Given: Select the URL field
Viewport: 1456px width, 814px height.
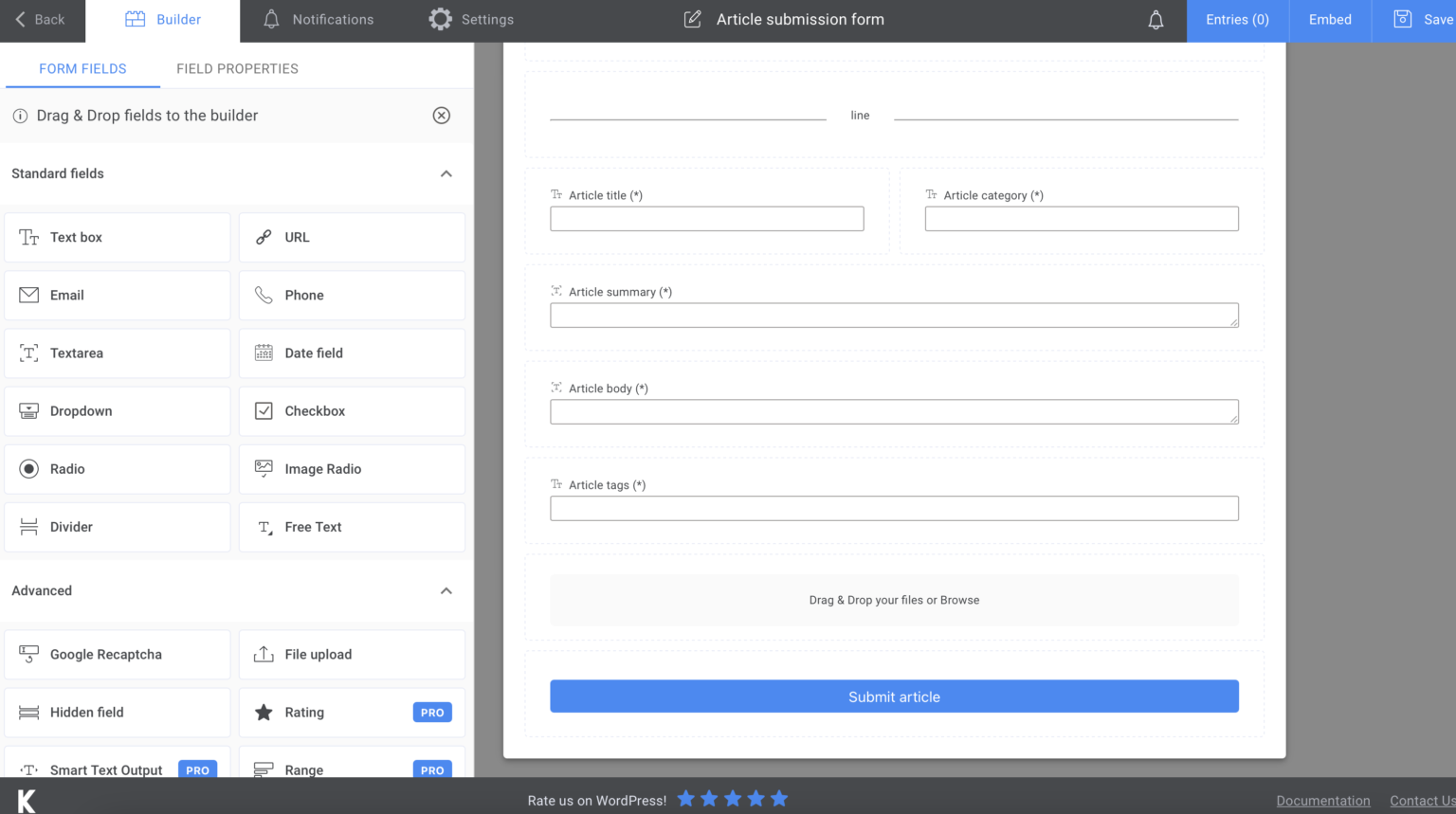Looking at the screenshot, I should click(x=352, y=237).
